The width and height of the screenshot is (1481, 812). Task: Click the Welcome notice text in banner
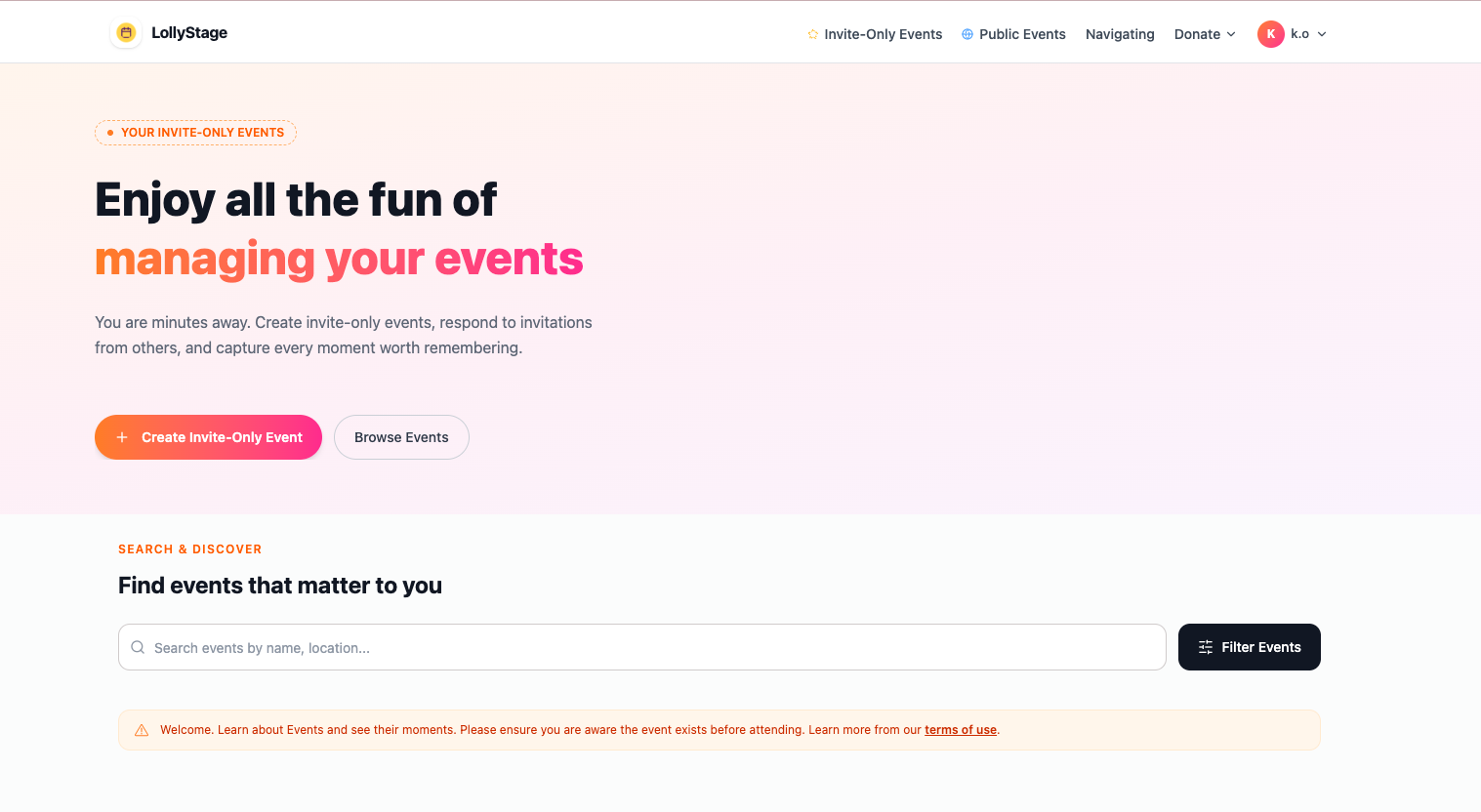tap(580, 730)
